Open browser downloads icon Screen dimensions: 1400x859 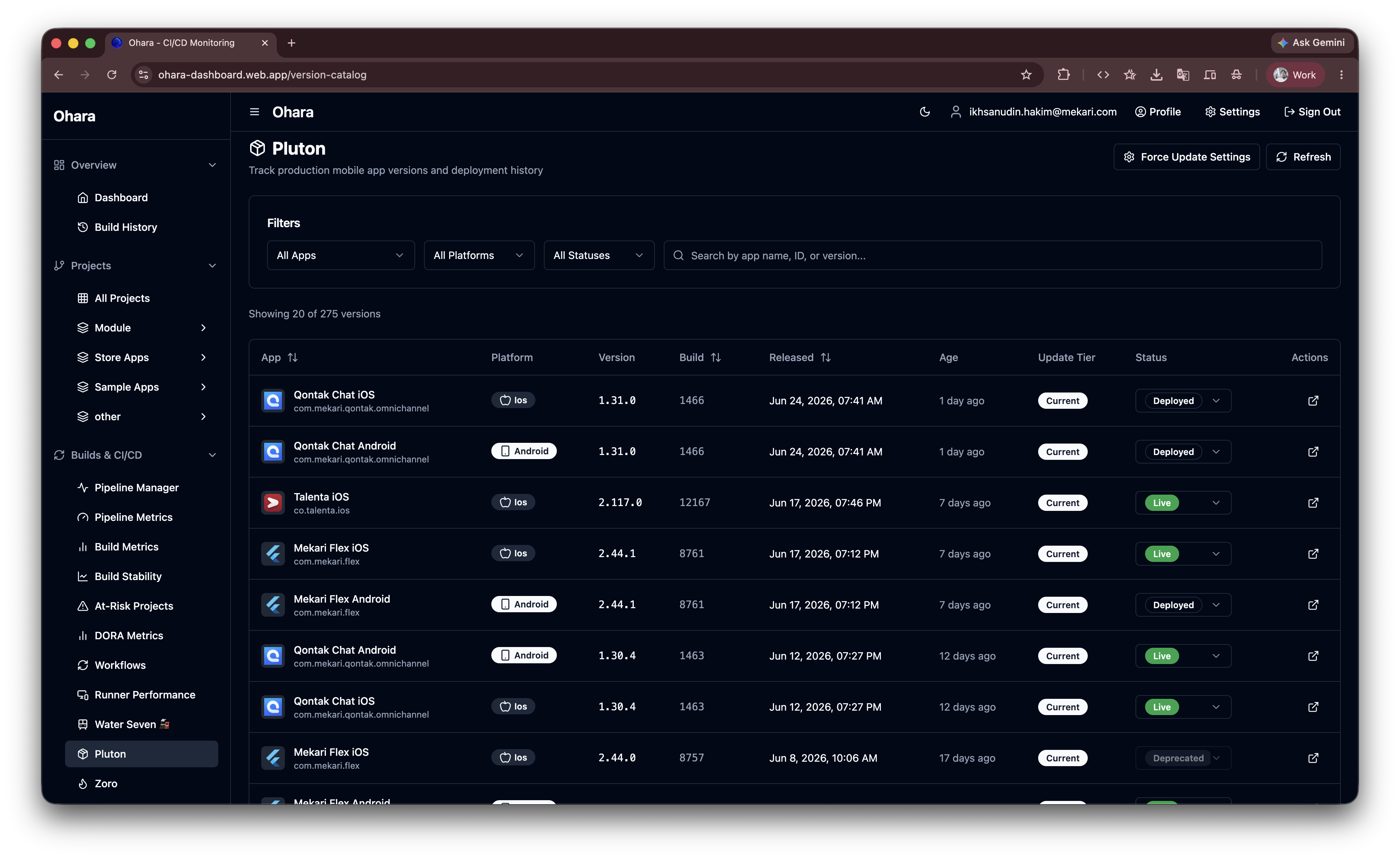click(1156, 74)
